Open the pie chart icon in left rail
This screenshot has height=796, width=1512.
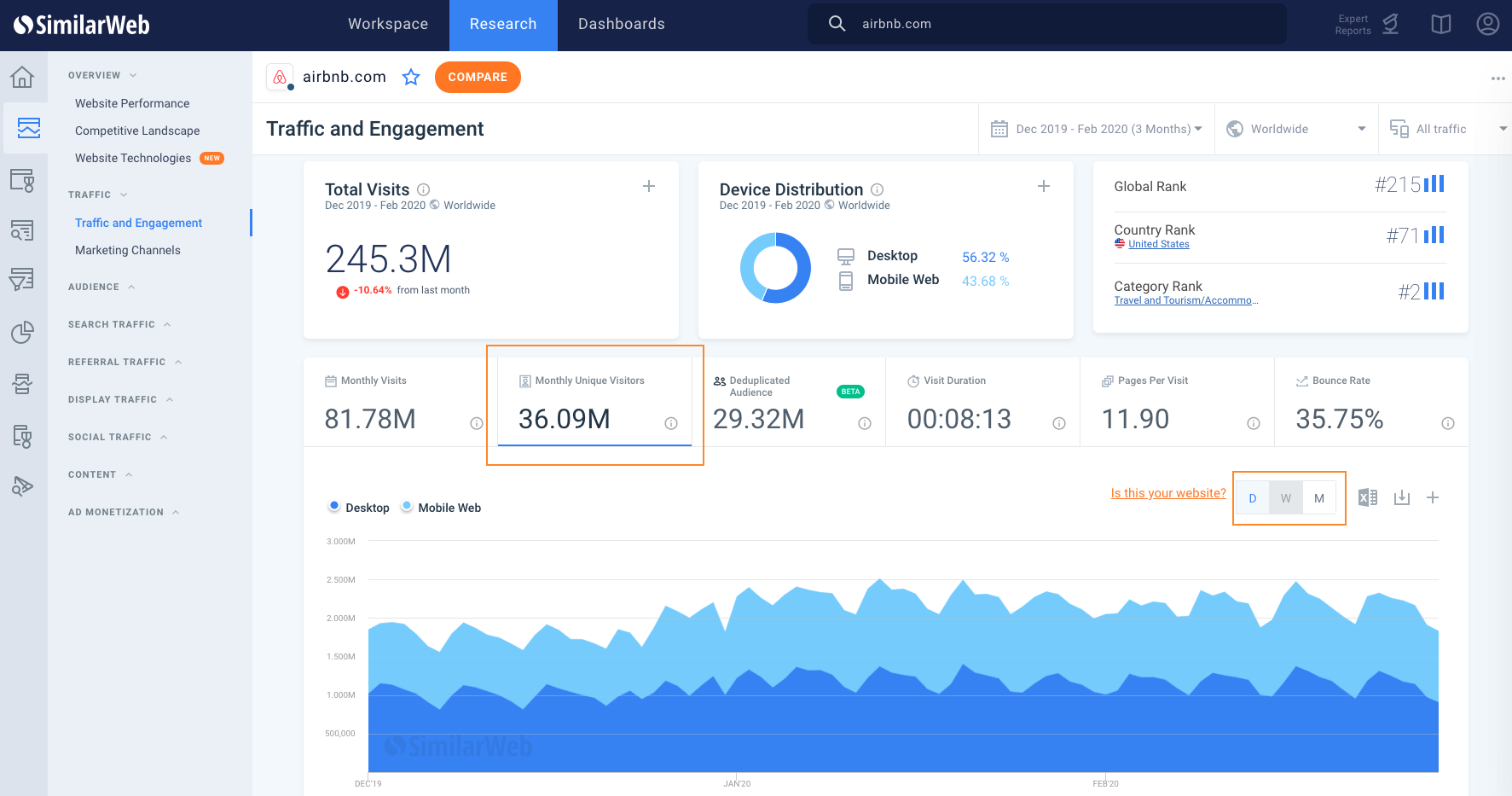coord(22,332)
